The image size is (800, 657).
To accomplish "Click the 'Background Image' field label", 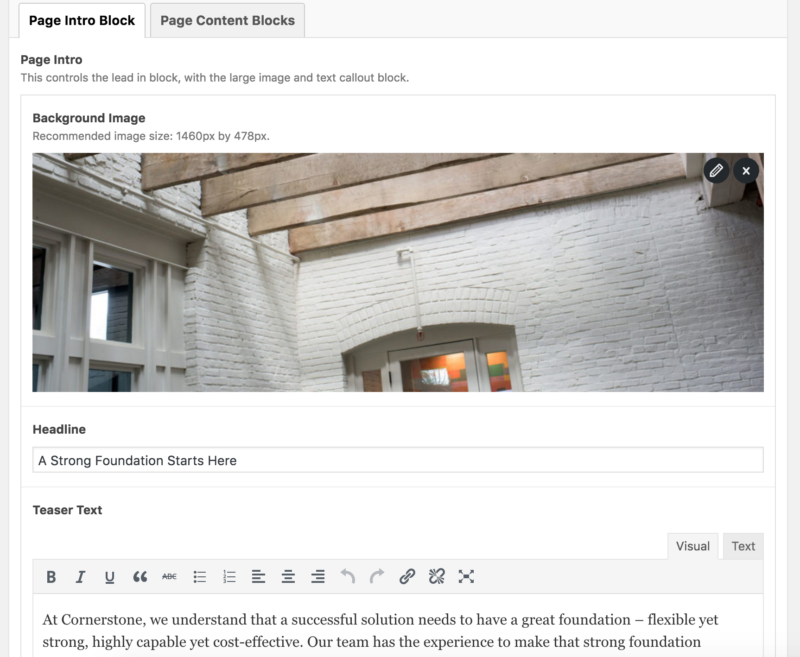I will [x=89, y=118].
